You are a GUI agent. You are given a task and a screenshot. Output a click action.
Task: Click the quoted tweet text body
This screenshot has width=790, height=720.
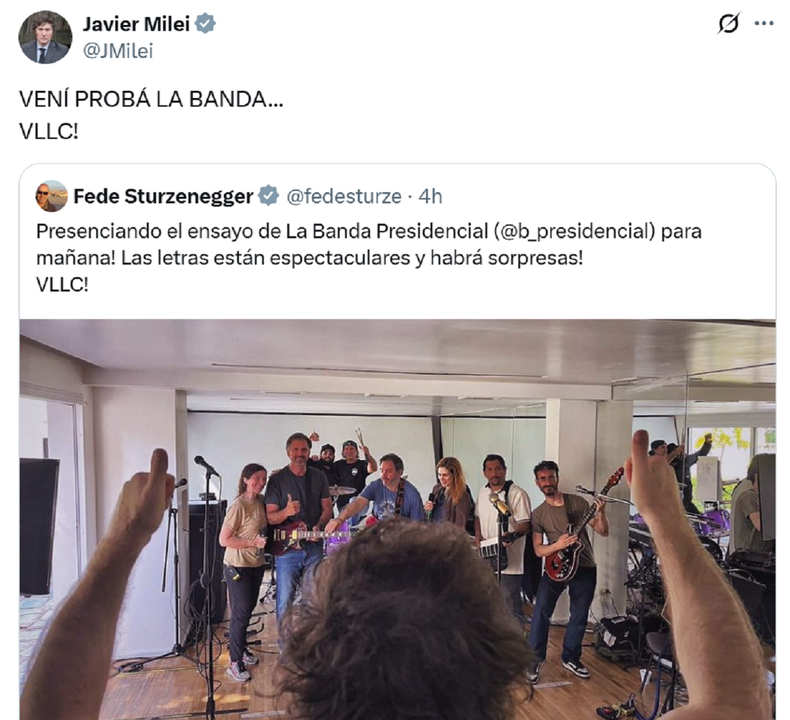pos(369,258)
